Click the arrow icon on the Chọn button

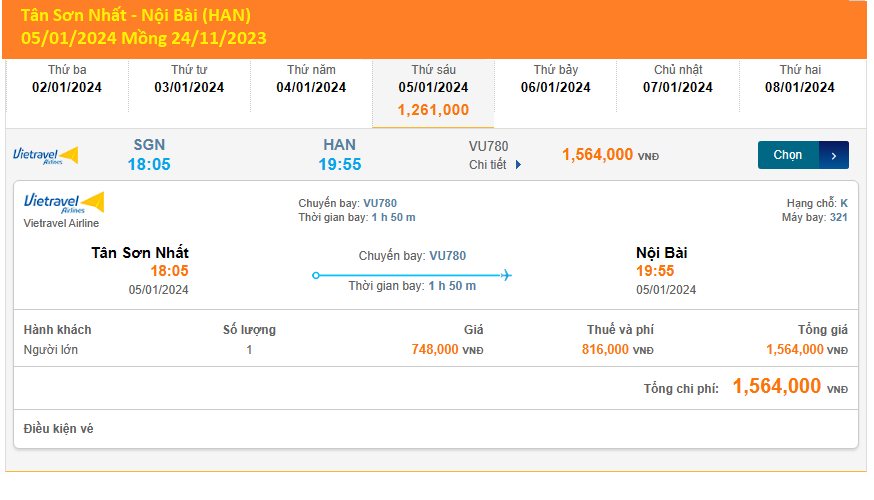pos(834,155)
